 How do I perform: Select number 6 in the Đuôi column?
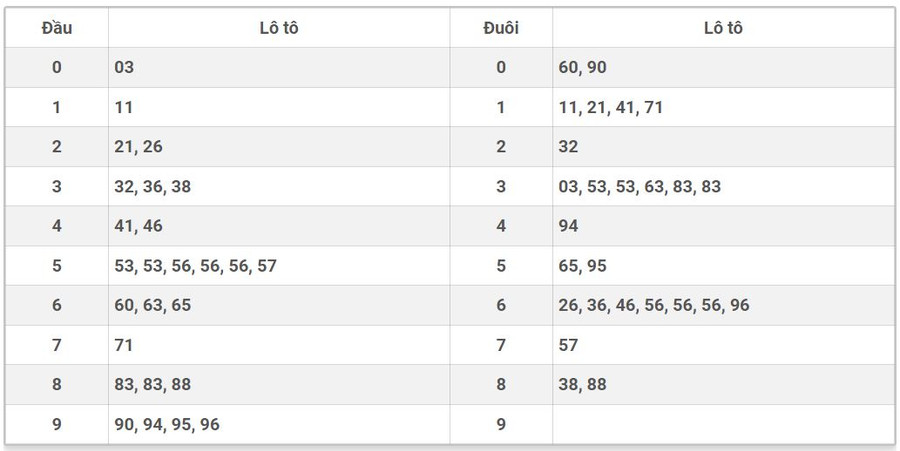click(500, 305)
